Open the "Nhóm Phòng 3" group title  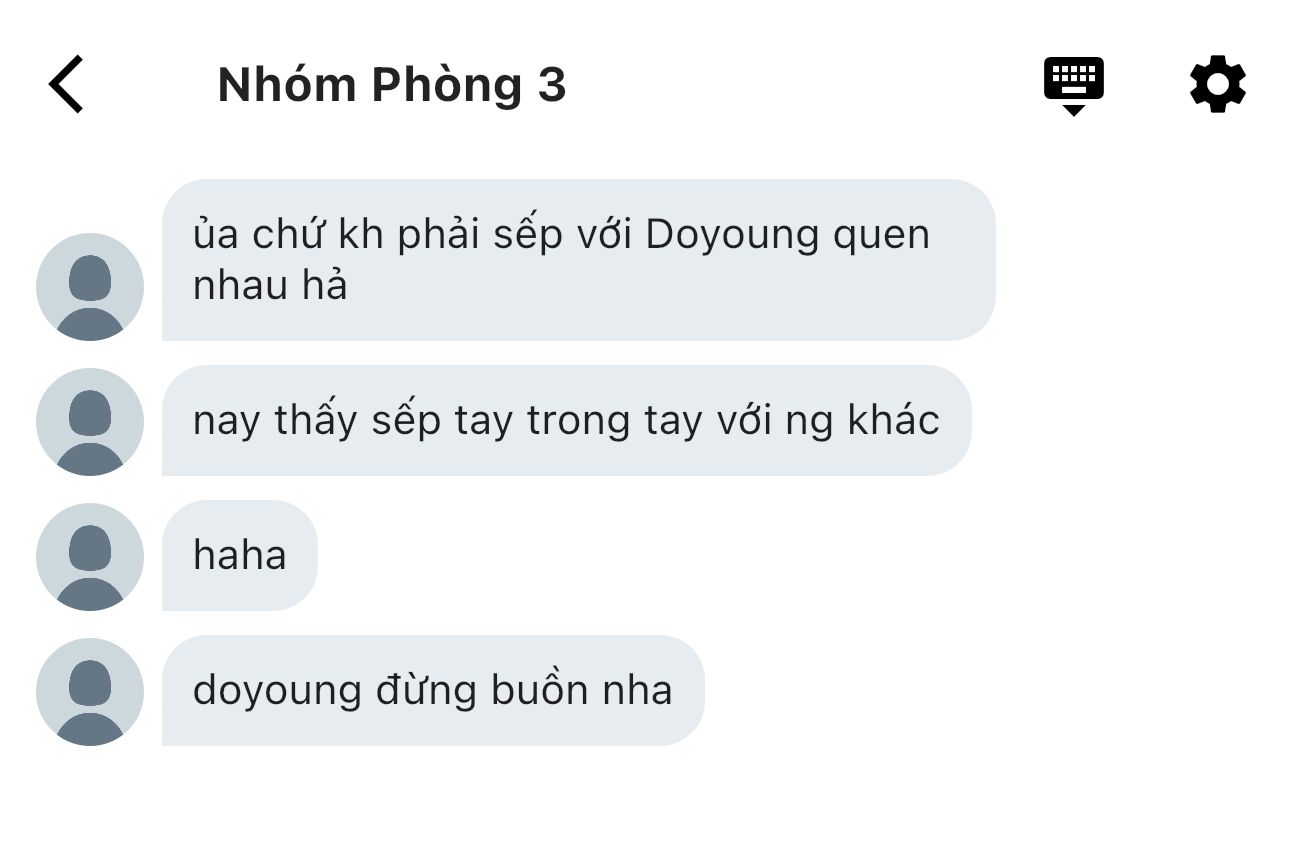point(392,85)
